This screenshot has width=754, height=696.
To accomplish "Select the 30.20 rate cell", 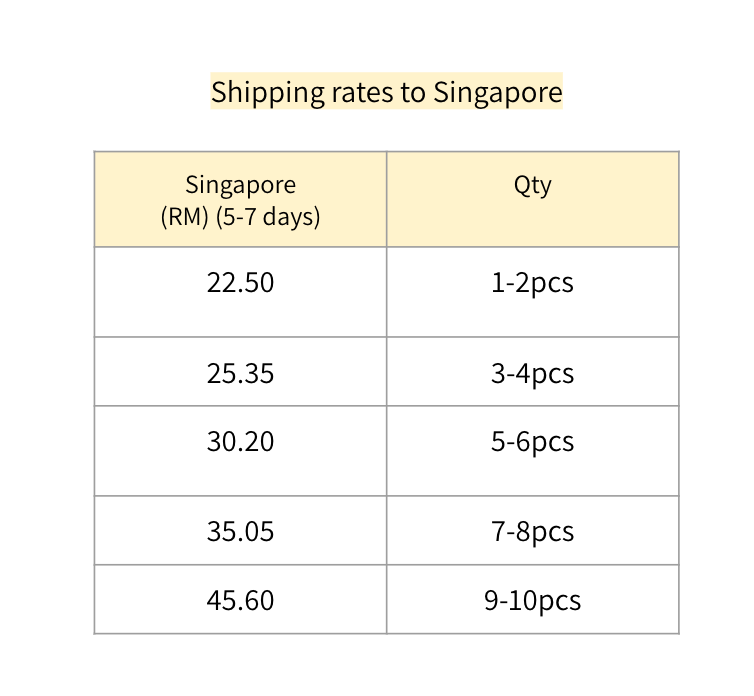I will (x=240, y=441).
